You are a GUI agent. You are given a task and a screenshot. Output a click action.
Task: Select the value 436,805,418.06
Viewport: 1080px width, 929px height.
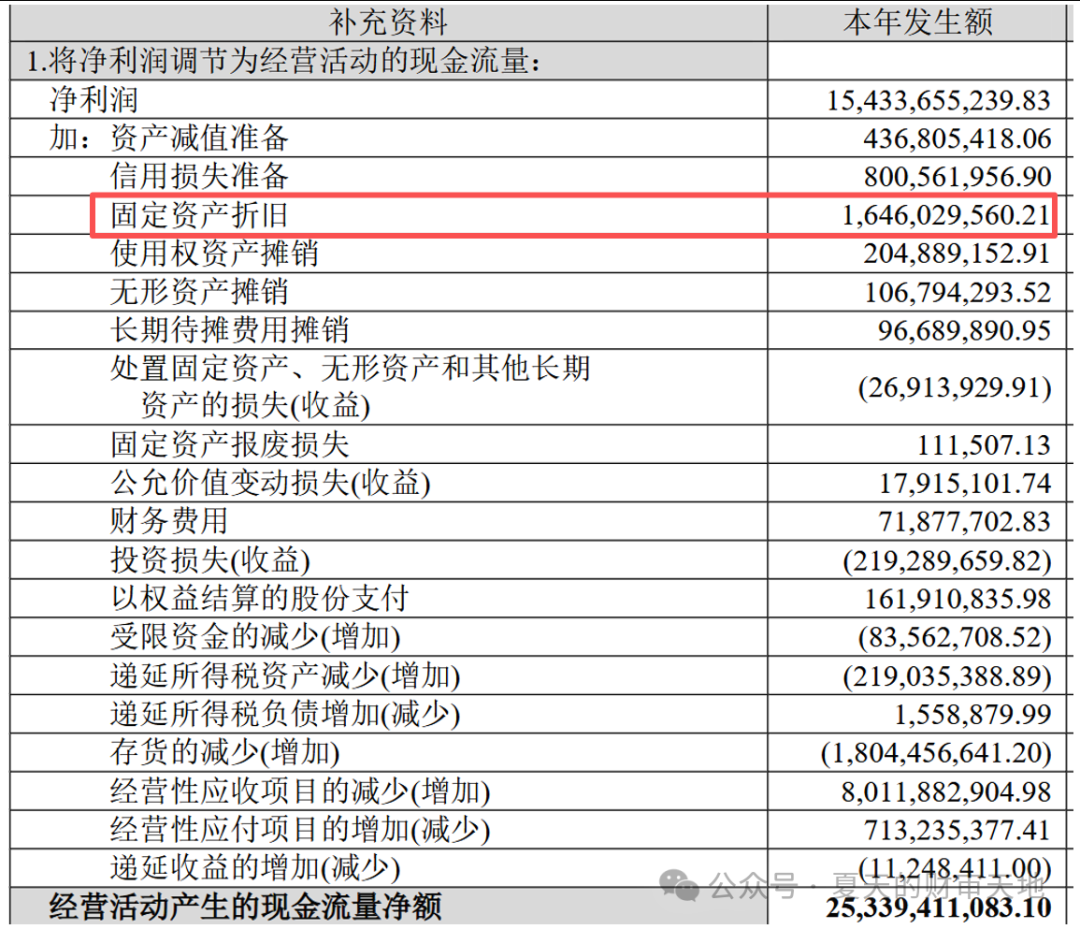coord(957,139)
